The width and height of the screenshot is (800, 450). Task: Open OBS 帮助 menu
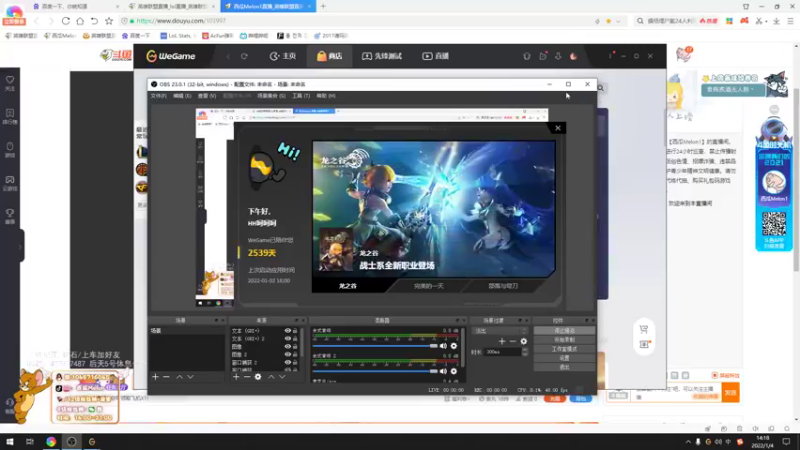326,96
